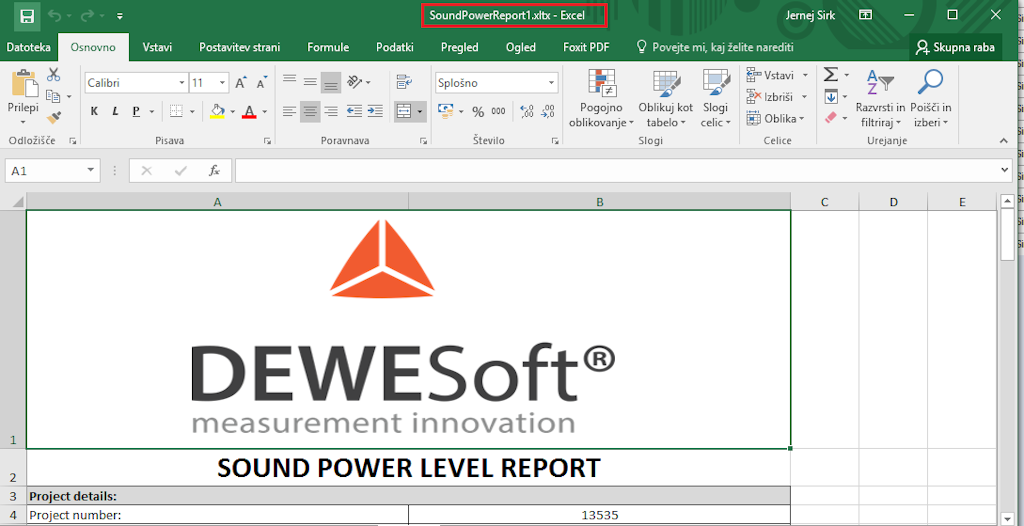Redo the action in Quick Access toolbar
Image resolution: width=1024 pixels, height=526 pixels.
[86, 16]
